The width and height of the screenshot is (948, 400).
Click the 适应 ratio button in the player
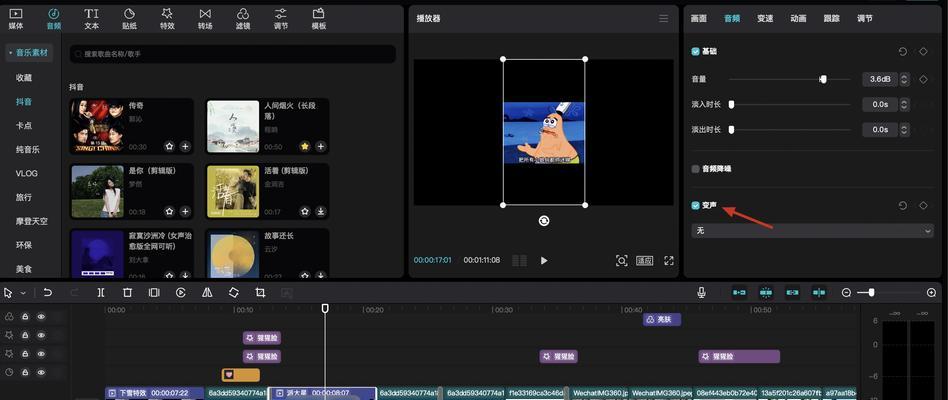[x=644, y=260]
